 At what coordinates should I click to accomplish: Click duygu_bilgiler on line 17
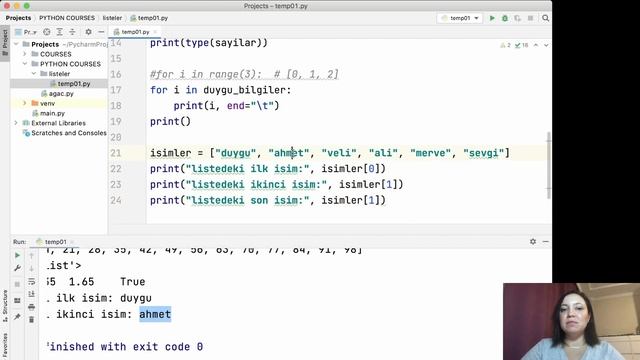pyautogui.click(x=244, y=90)
